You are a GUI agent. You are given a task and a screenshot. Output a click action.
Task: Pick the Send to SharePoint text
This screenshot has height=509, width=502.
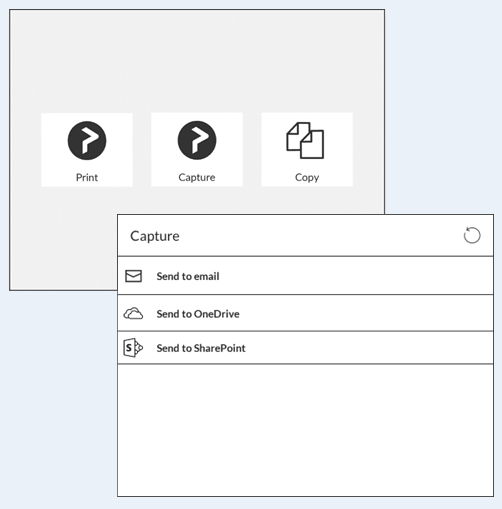click(201, 348)
